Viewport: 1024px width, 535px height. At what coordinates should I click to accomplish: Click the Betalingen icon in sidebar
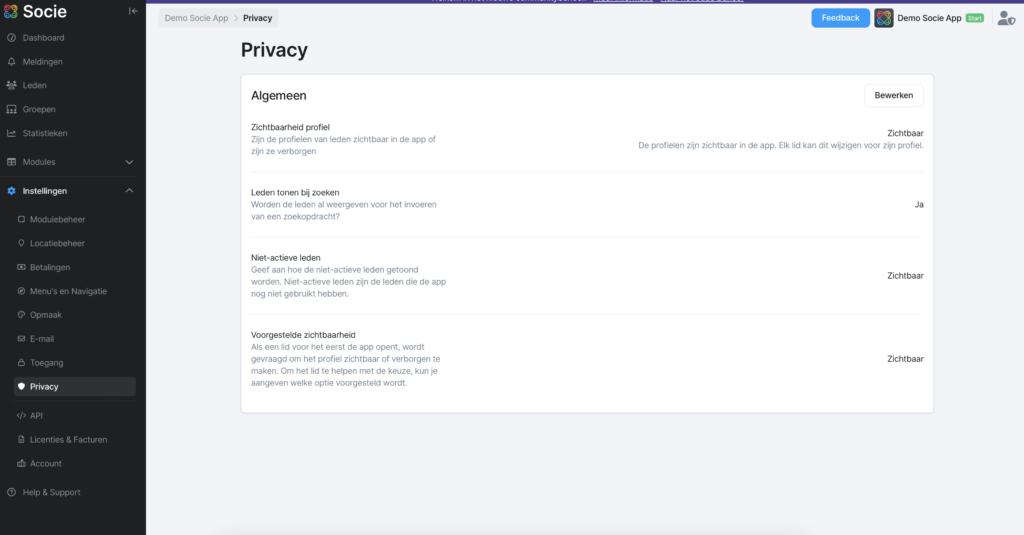point(21,267)
